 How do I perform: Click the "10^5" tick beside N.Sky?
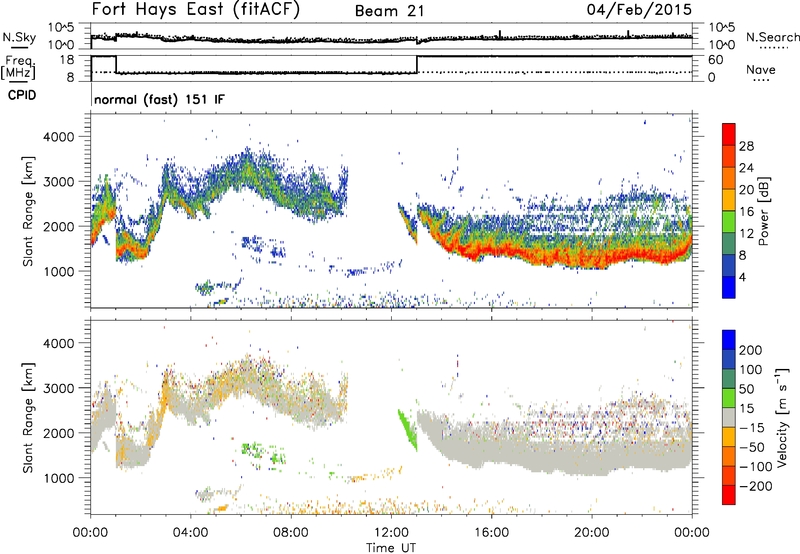pos(61,28)
